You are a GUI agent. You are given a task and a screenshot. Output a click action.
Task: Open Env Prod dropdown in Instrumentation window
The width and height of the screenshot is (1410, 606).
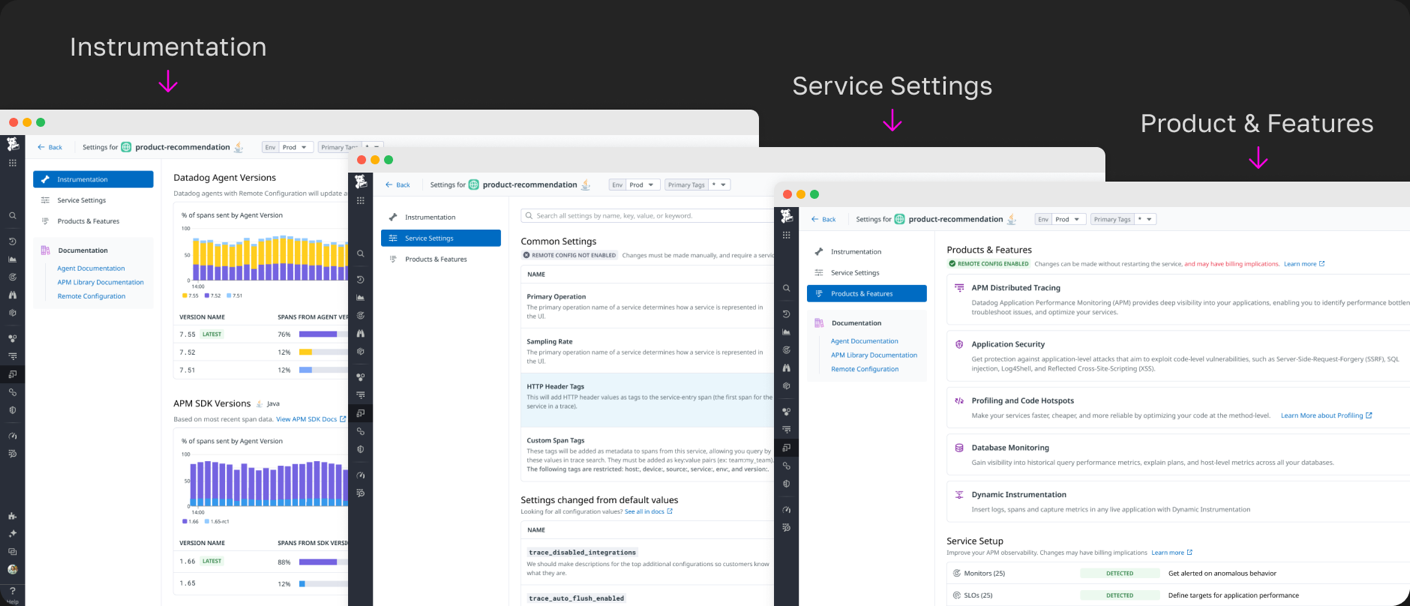tap(288, 147)
